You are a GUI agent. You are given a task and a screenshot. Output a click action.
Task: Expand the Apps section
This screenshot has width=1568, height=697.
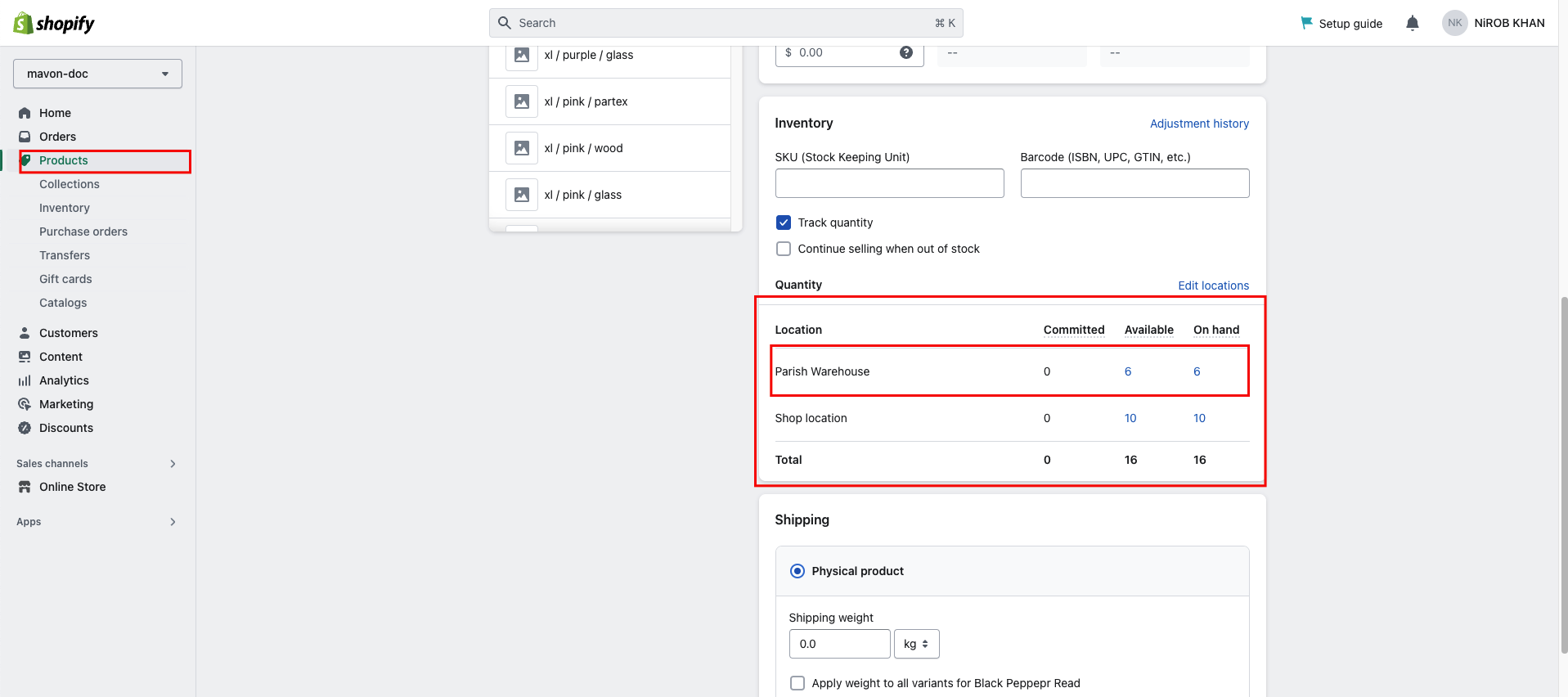click(173, 522)
